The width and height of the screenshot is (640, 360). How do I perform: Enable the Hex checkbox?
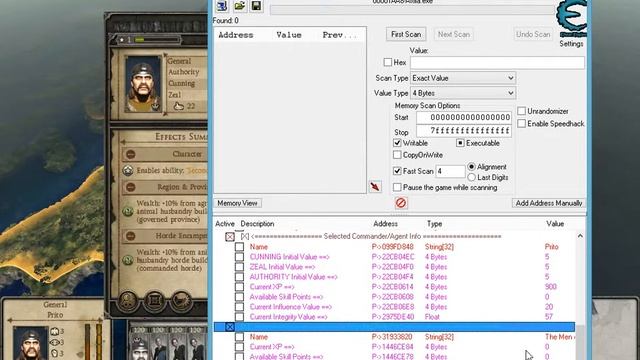388,62
